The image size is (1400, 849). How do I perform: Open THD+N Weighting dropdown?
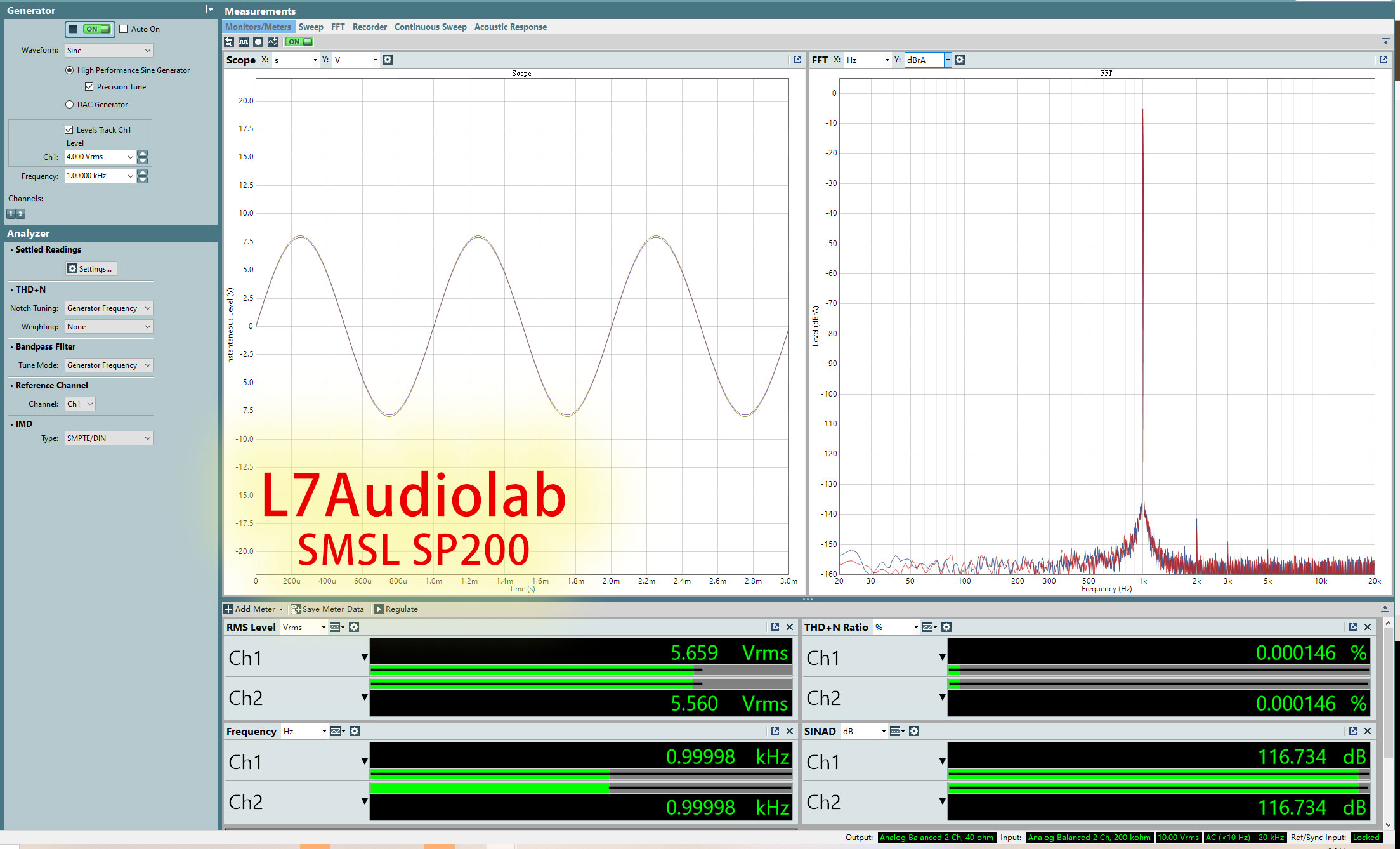pos(108,327)
